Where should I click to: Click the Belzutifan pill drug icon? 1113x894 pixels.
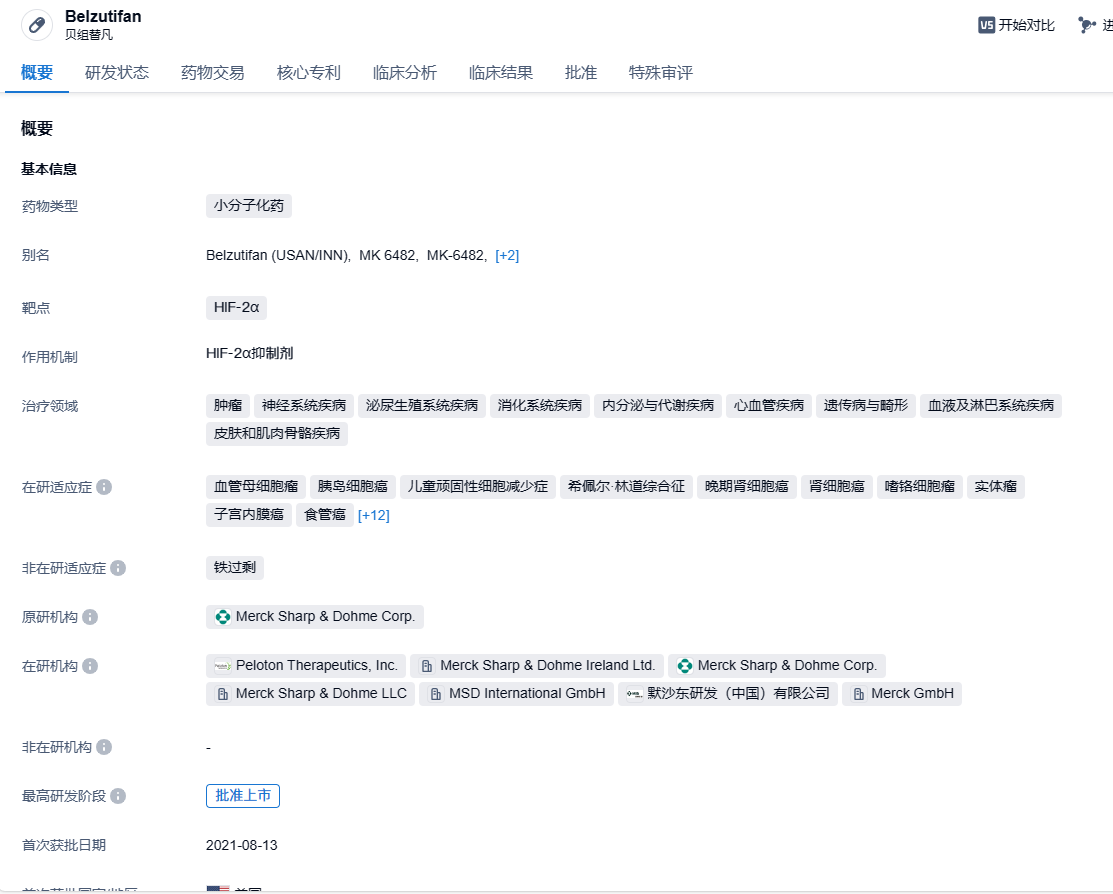[37, 25]
